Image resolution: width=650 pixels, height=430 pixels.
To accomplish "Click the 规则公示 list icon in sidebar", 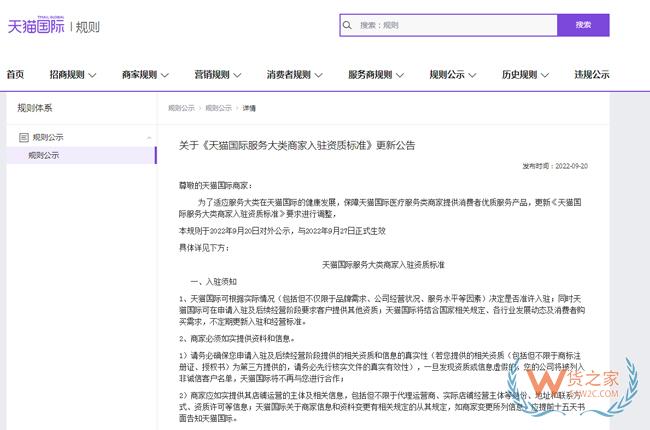I will 24,137.
